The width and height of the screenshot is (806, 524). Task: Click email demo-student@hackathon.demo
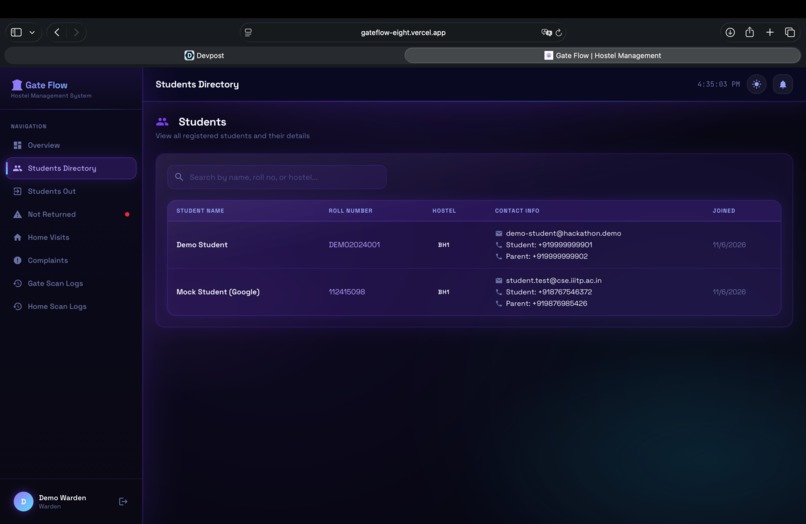563,233
